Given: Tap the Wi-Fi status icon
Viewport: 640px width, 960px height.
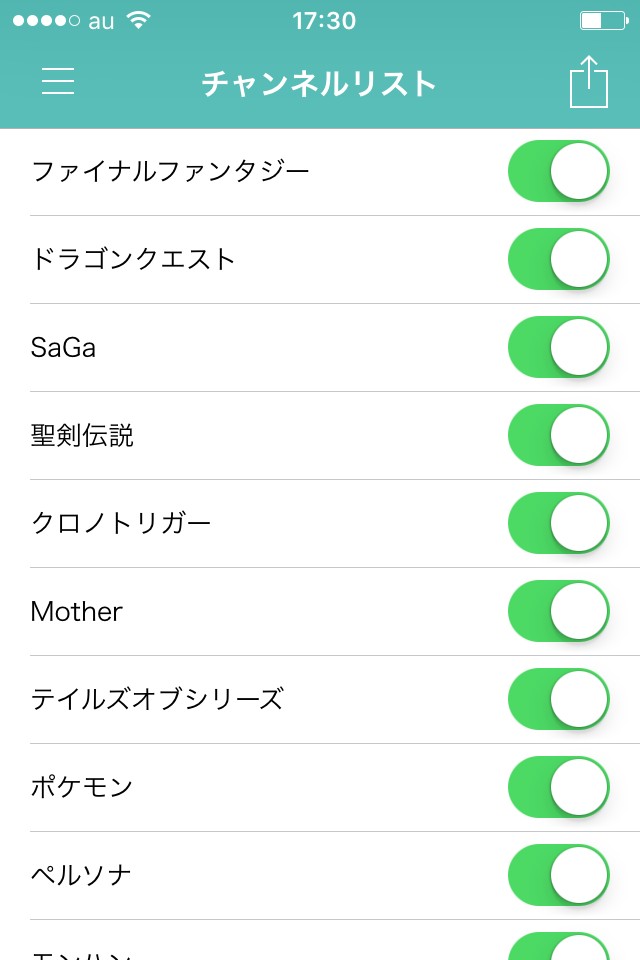Looking at the screenshot, I should [x=140, y=21].
